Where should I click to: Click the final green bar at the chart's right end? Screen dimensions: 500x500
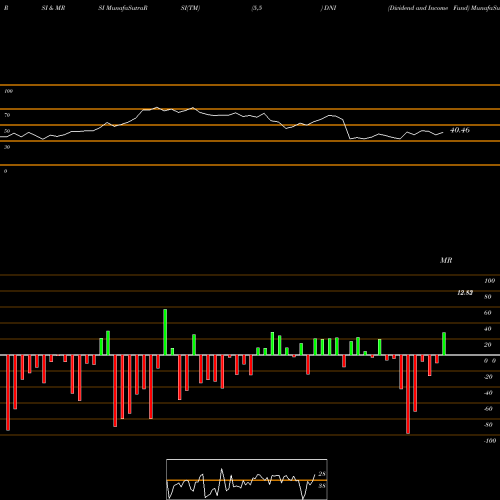click(444, 344)
